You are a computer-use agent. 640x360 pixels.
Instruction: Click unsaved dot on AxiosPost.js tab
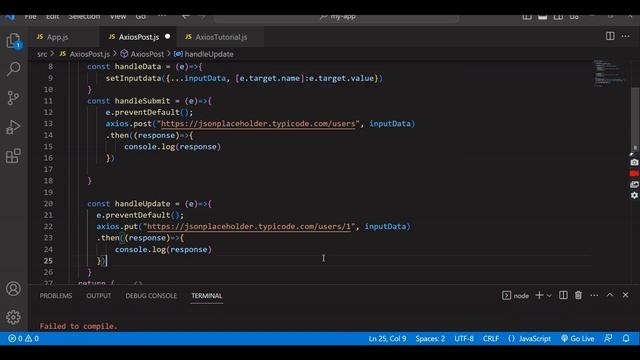167,36
